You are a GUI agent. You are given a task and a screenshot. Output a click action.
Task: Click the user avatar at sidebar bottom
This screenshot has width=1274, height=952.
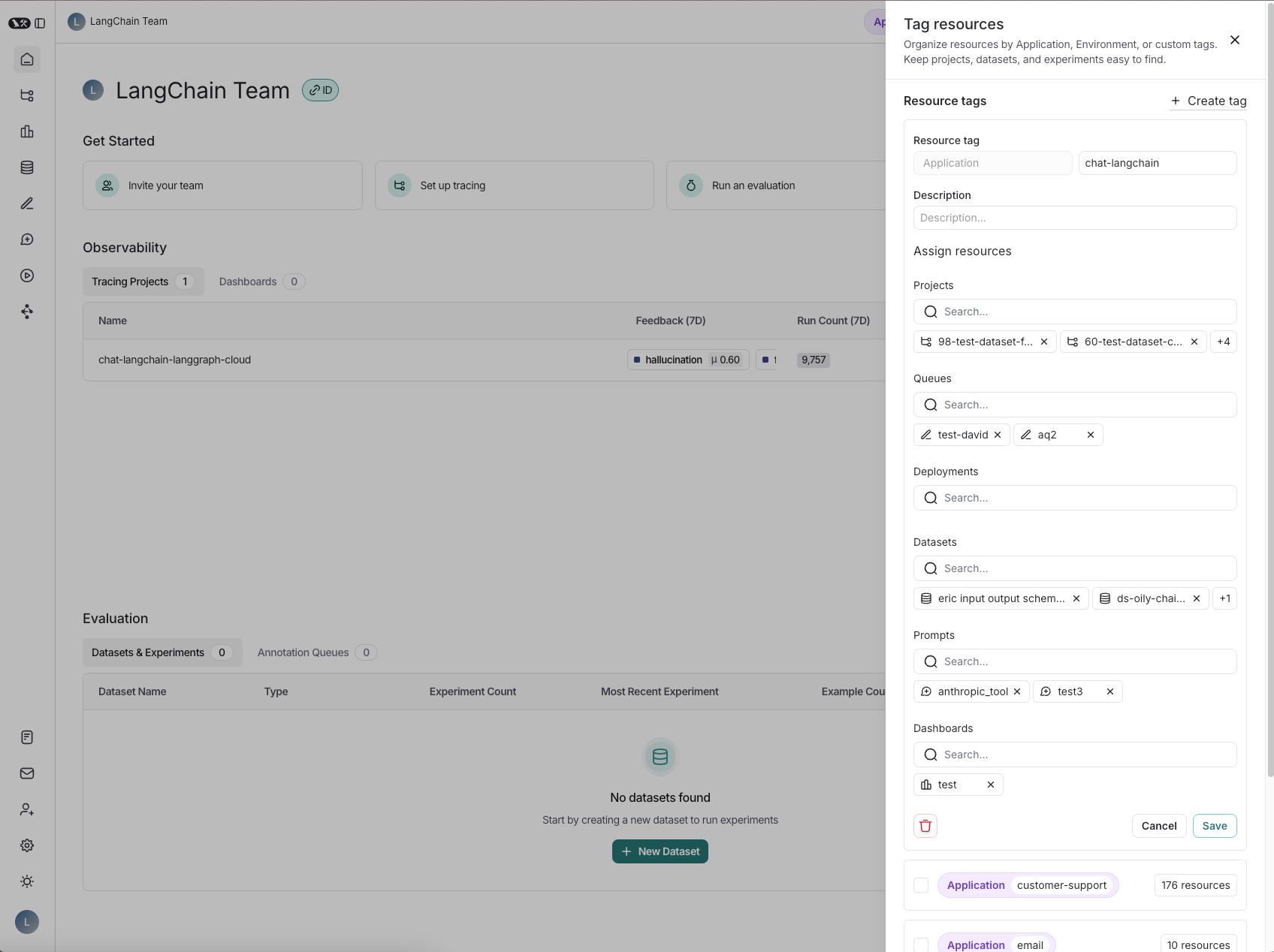(27, 922)
